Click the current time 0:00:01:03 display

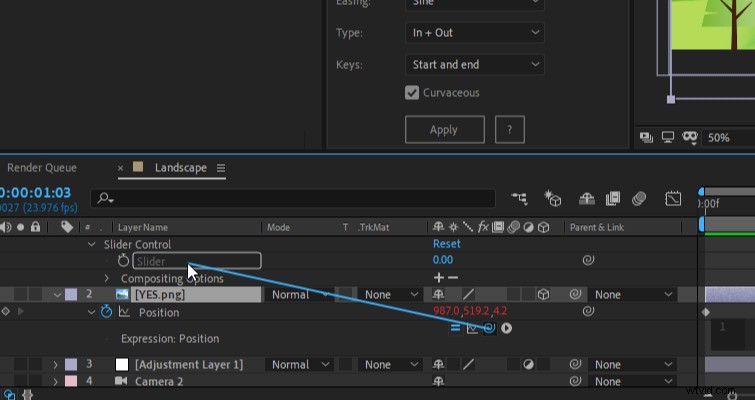coord(35,193)
